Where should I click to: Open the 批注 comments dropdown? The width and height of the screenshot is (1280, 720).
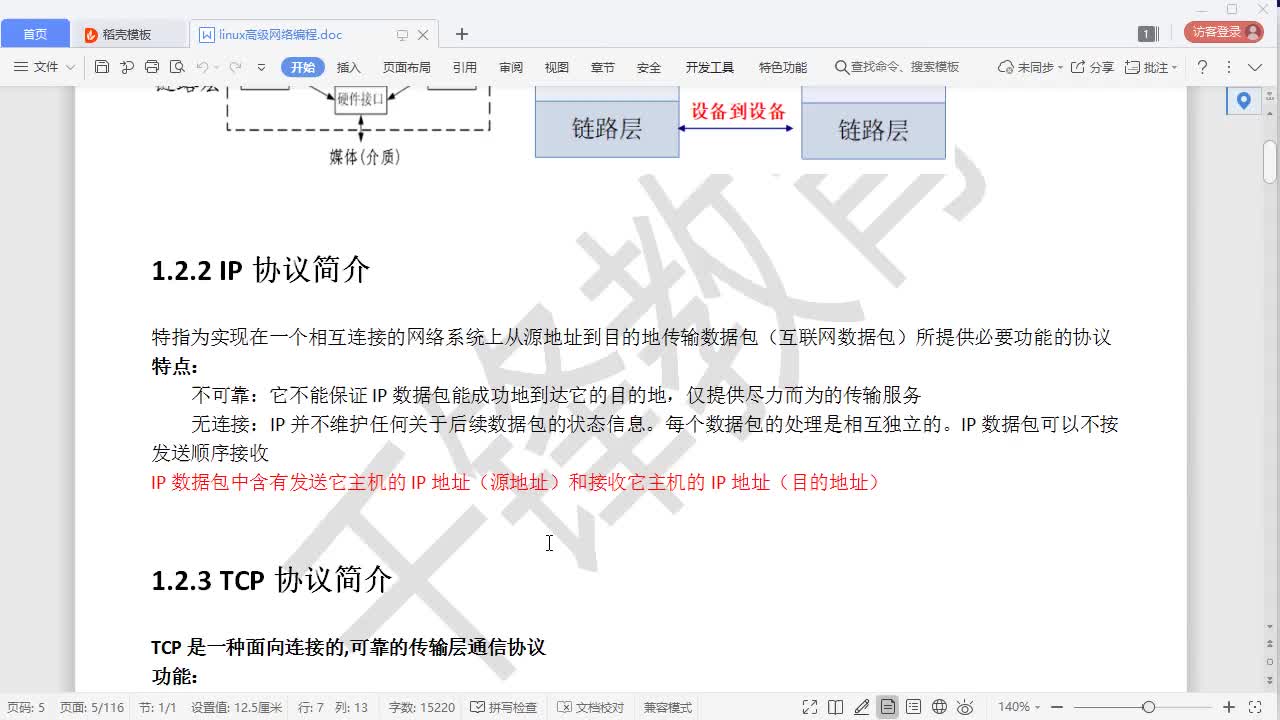1151,67
